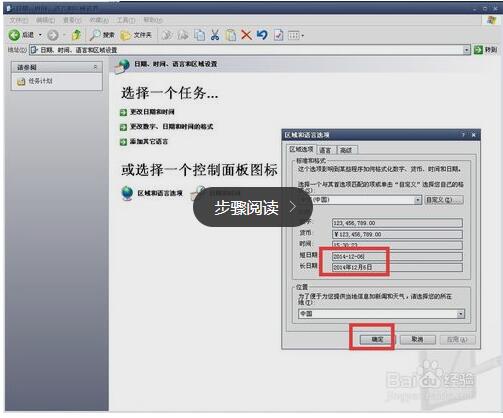Open the 工具 menu
The width and height of the screenshot is (503, 418).
[x=126, y=20]
